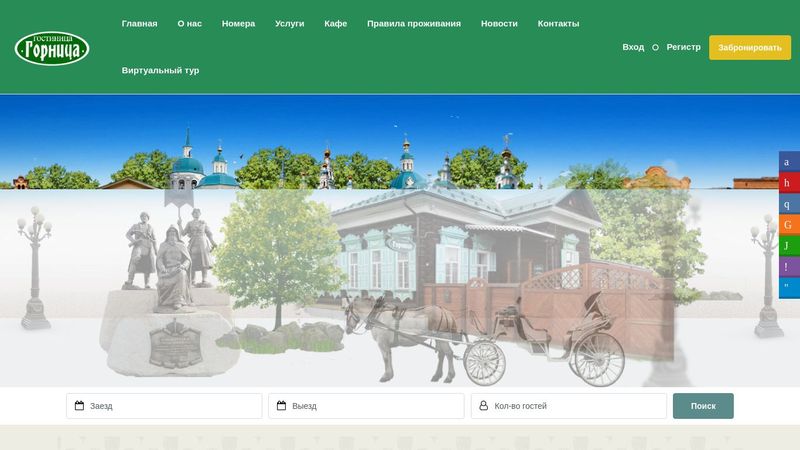Viewport: 800px width, 450px height.
Task: Click the purple '!' sidebar icon
Action: (788, 267)
